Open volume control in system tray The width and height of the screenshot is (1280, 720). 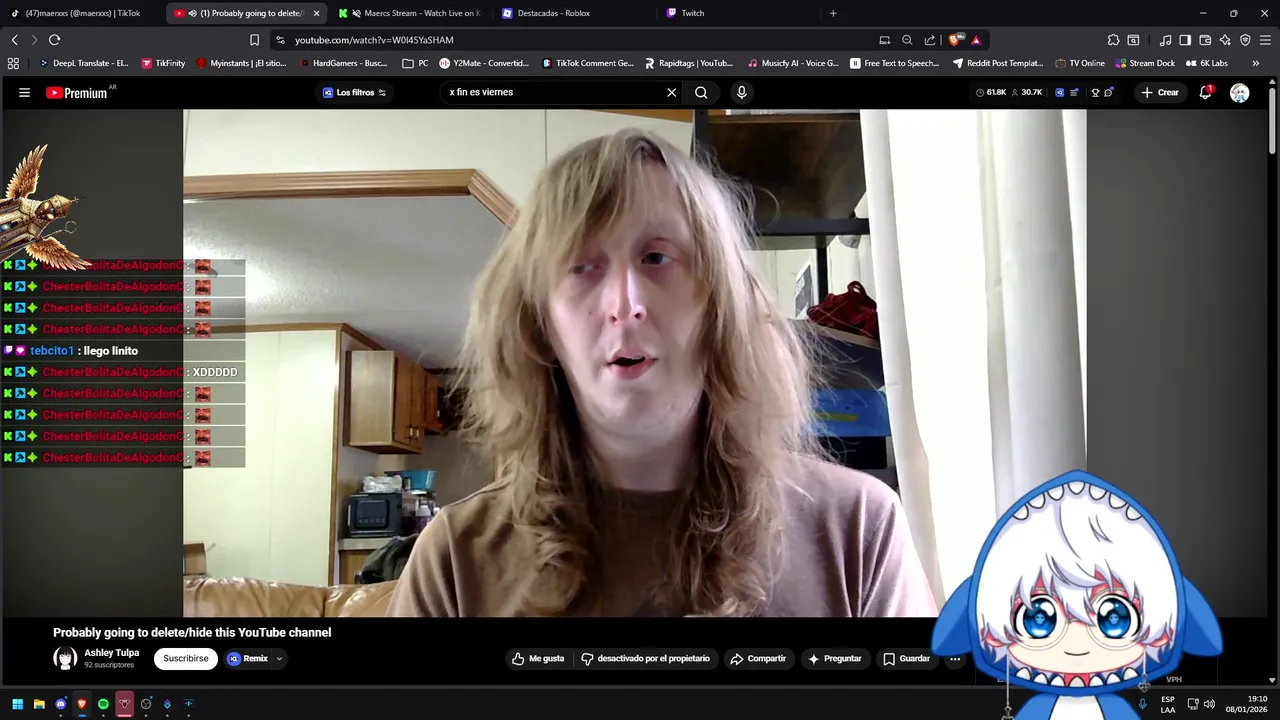point(1209,704)
